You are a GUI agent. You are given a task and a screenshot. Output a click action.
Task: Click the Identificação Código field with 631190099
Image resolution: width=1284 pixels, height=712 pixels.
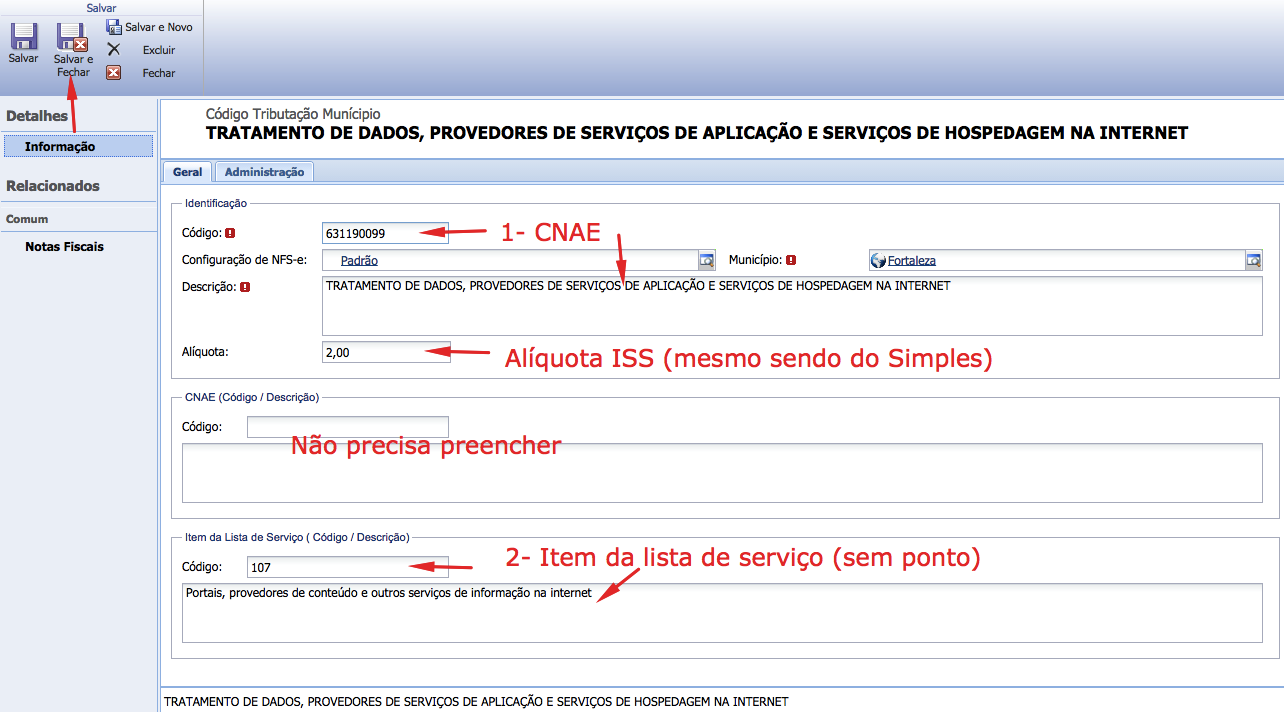coord(385,233)
